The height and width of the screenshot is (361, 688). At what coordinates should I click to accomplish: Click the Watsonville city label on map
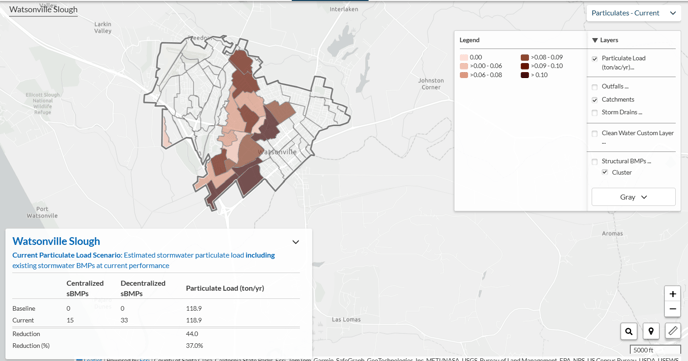[x=277, y=152]
